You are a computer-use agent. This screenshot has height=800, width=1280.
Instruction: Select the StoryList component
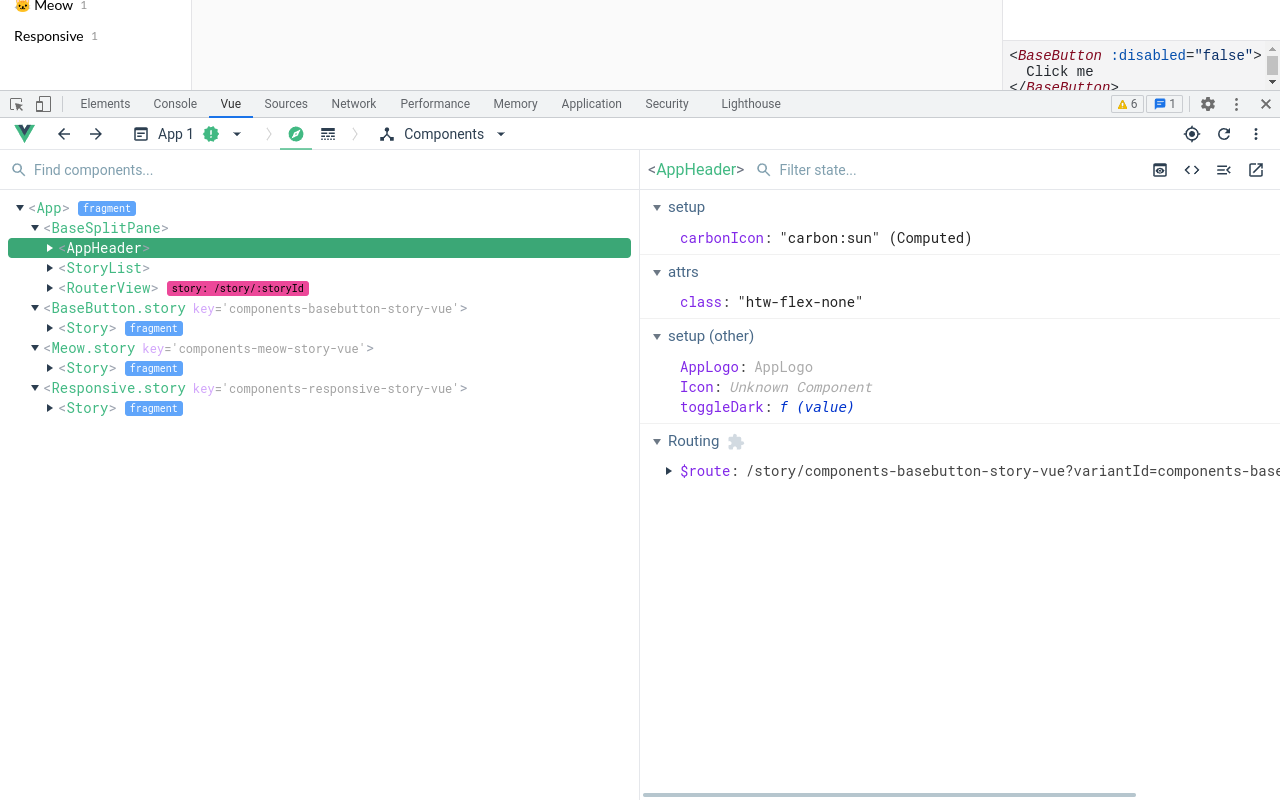[x=104, y=267]
